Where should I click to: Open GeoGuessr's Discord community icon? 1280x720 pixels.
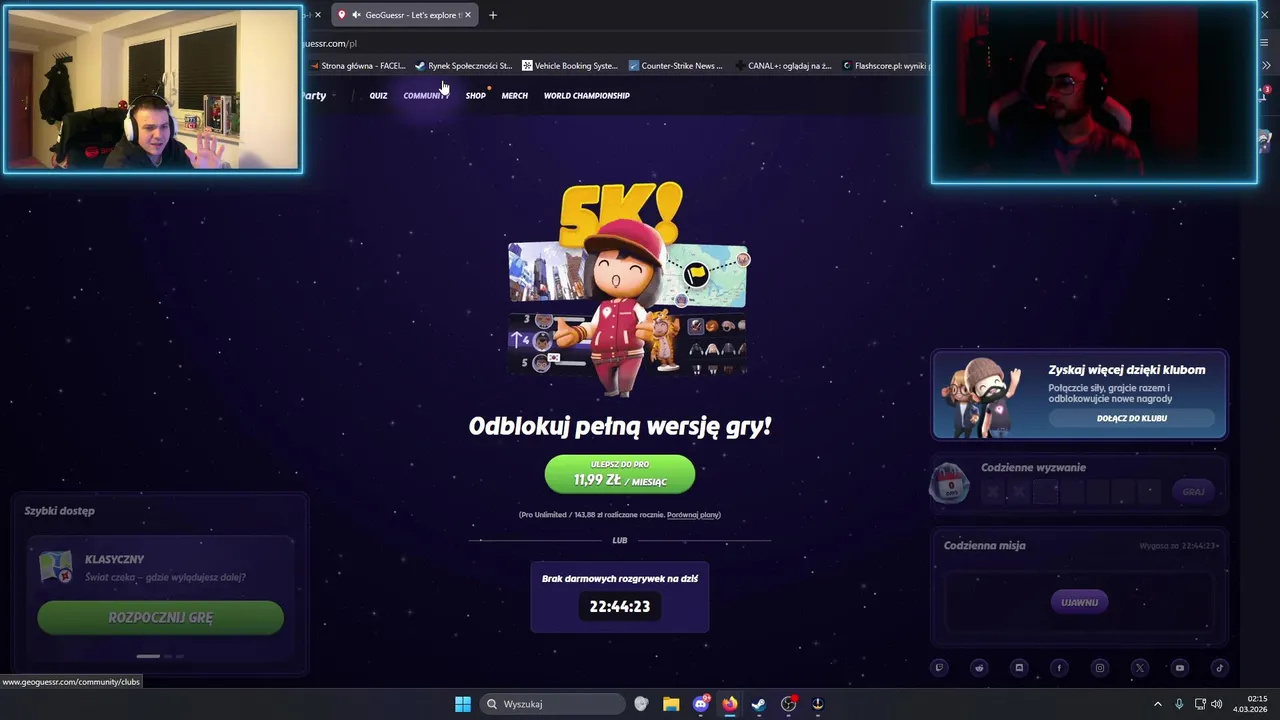click(x=1019, y=668)
